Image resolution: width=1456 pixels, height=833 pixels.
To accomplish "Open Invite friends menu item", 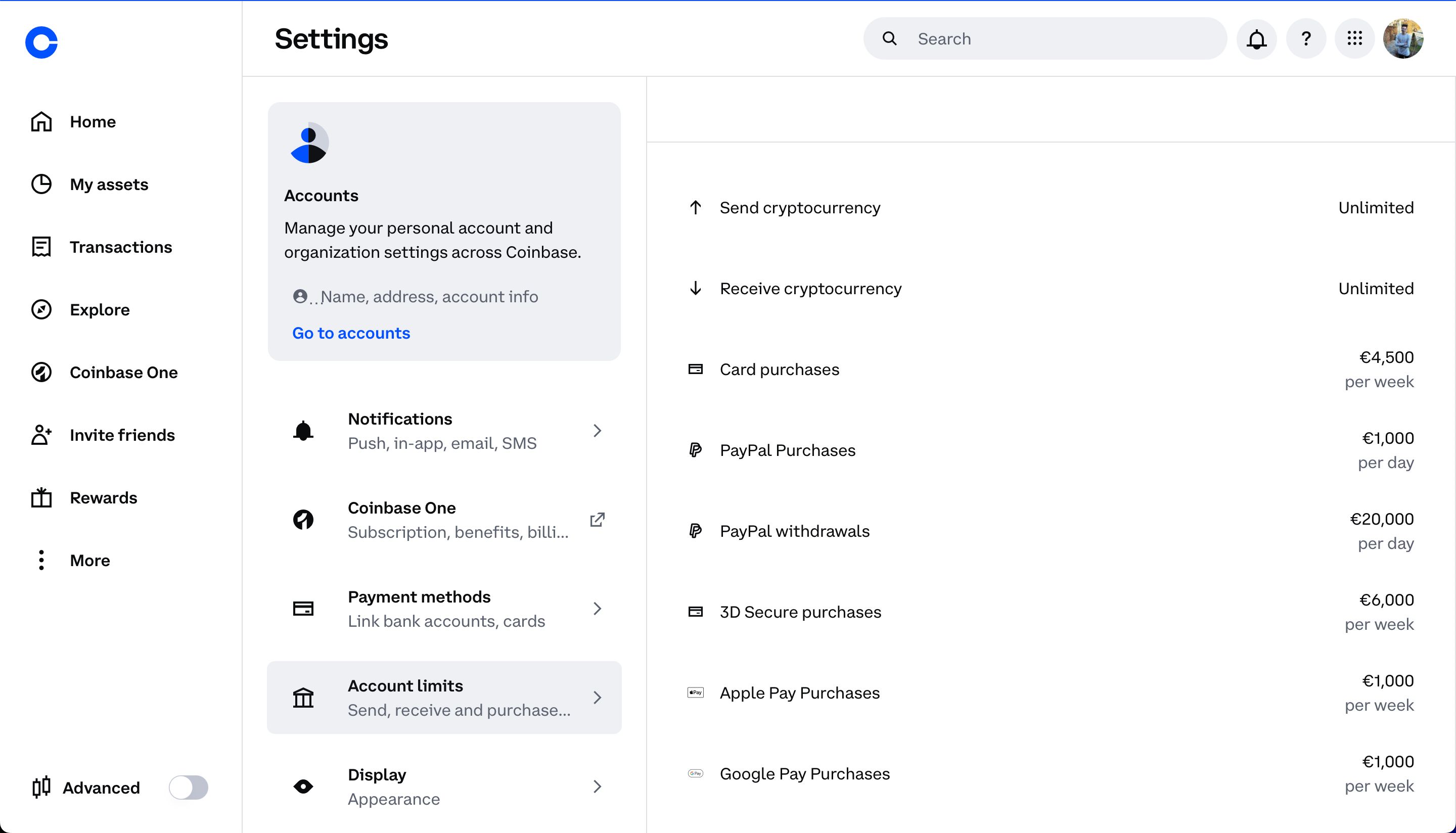I will point(122,435).
